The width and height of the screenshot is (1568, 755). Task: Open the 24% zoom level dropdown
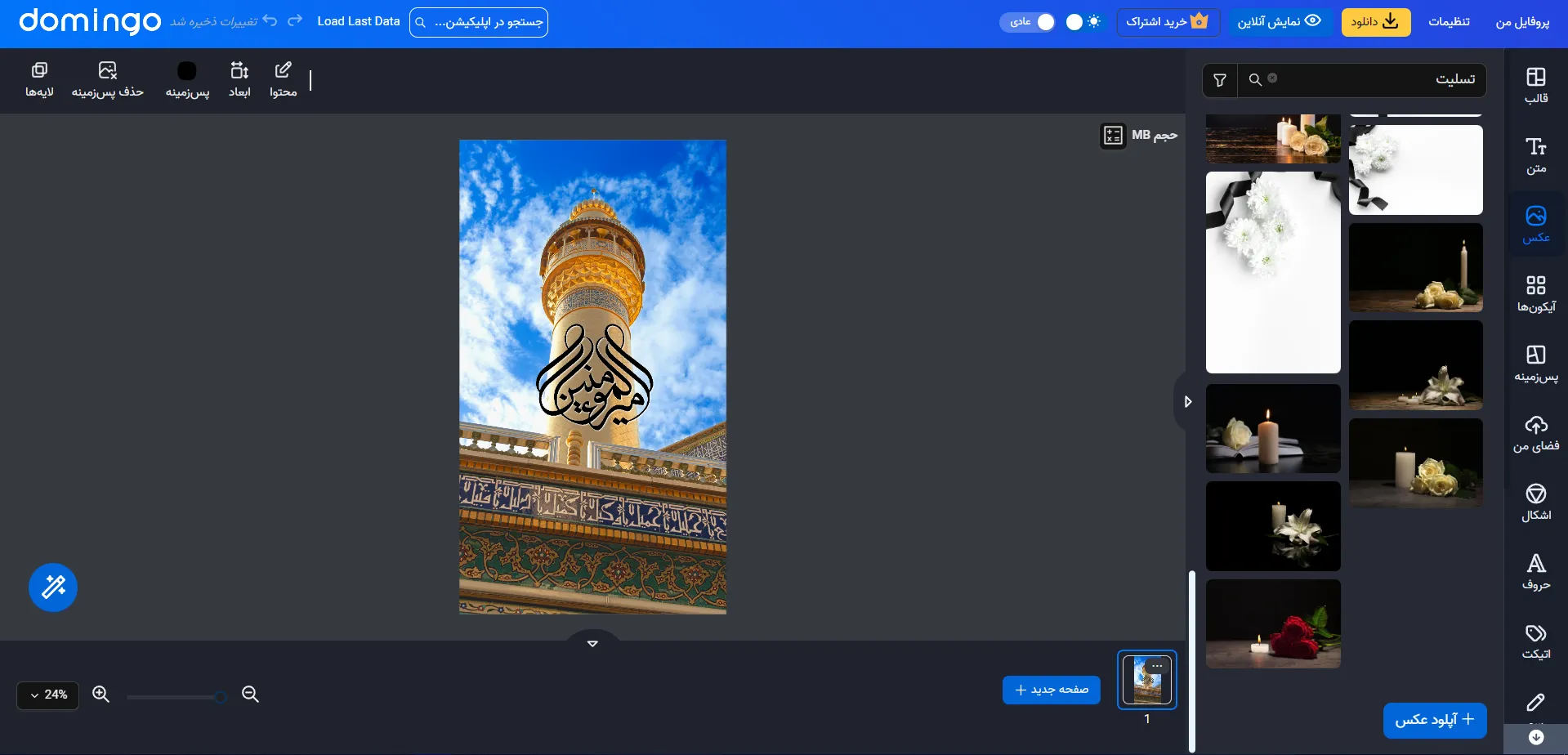(x=48, y=695)
